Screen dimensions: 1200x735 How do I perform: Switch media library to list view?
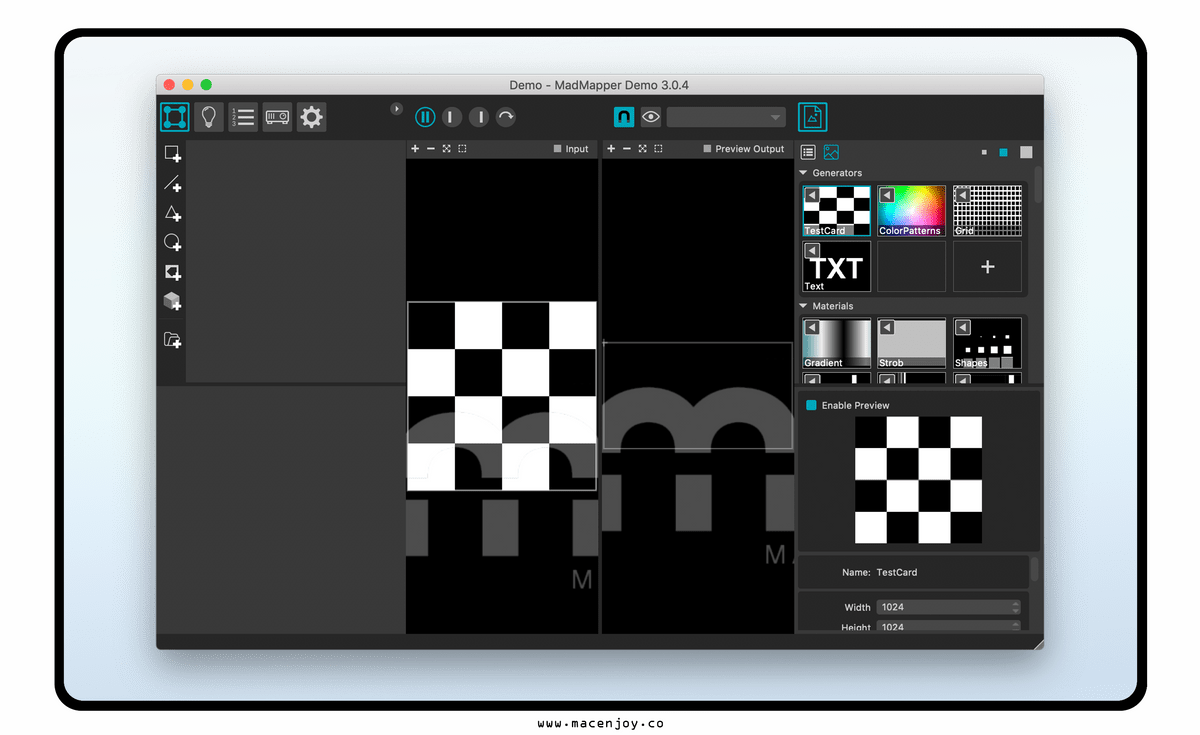[808, 152]
